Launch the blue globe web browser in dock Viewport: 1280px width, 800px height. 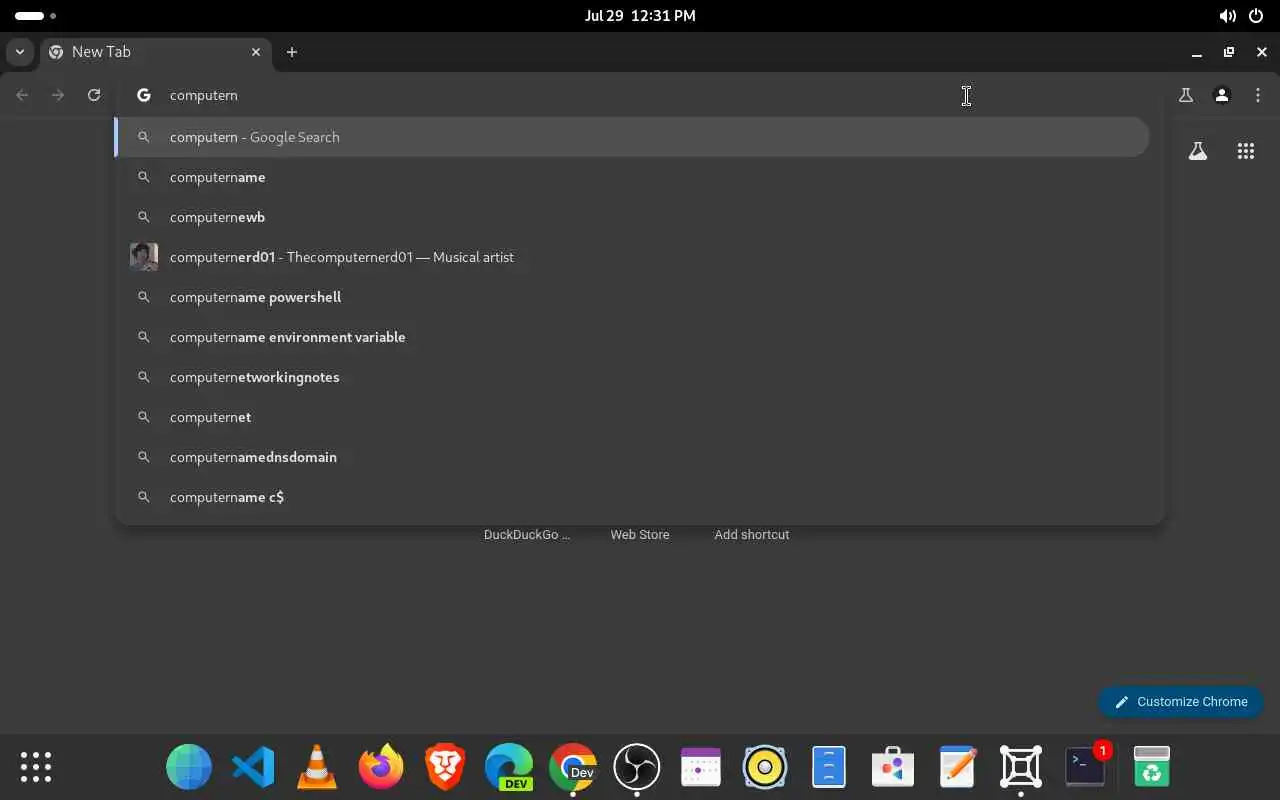pyautogui.click(x=189, y=767)
